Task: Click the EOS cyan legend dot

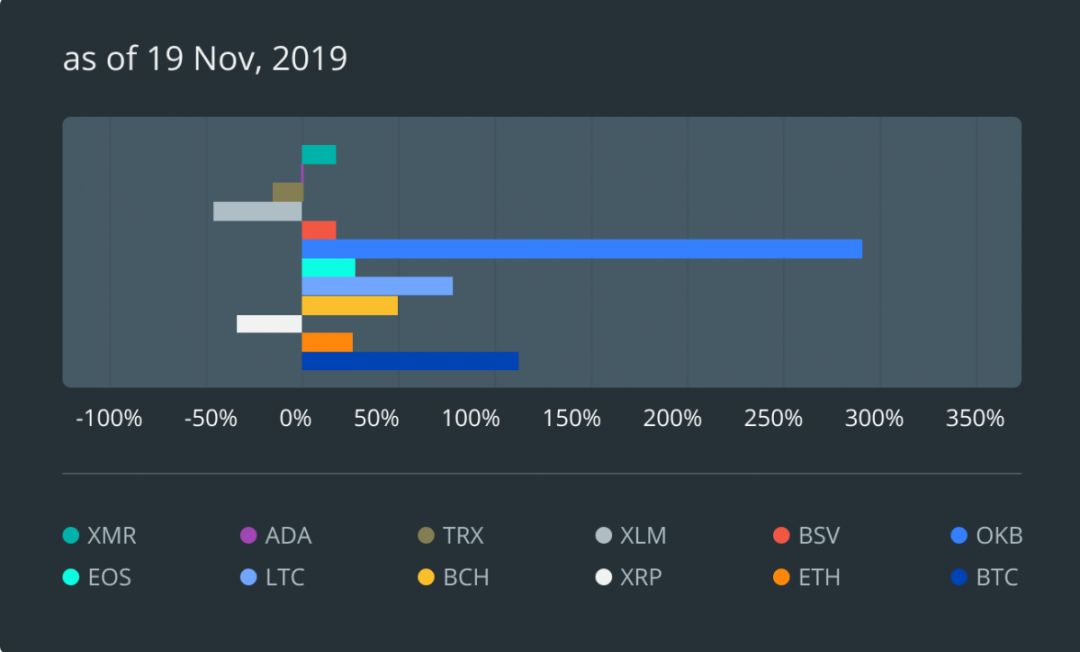Action: pyautogui.click(x=70, y=578)
